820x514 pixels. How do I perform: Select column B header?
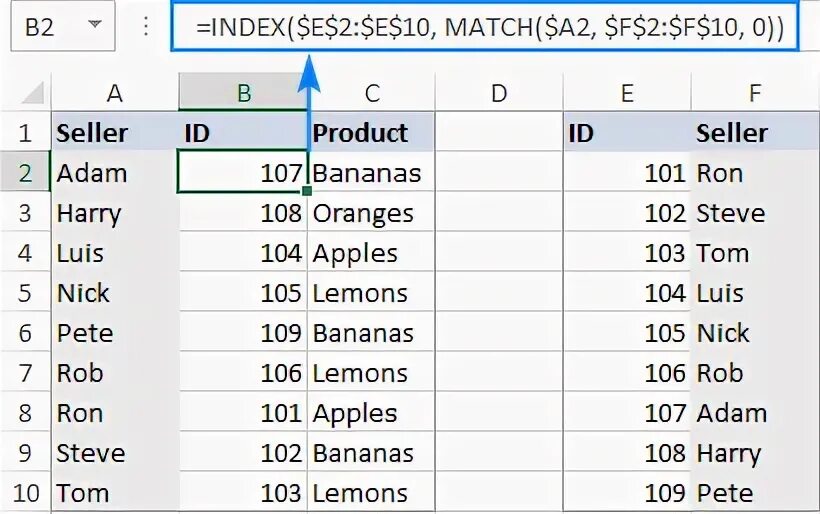243,93
